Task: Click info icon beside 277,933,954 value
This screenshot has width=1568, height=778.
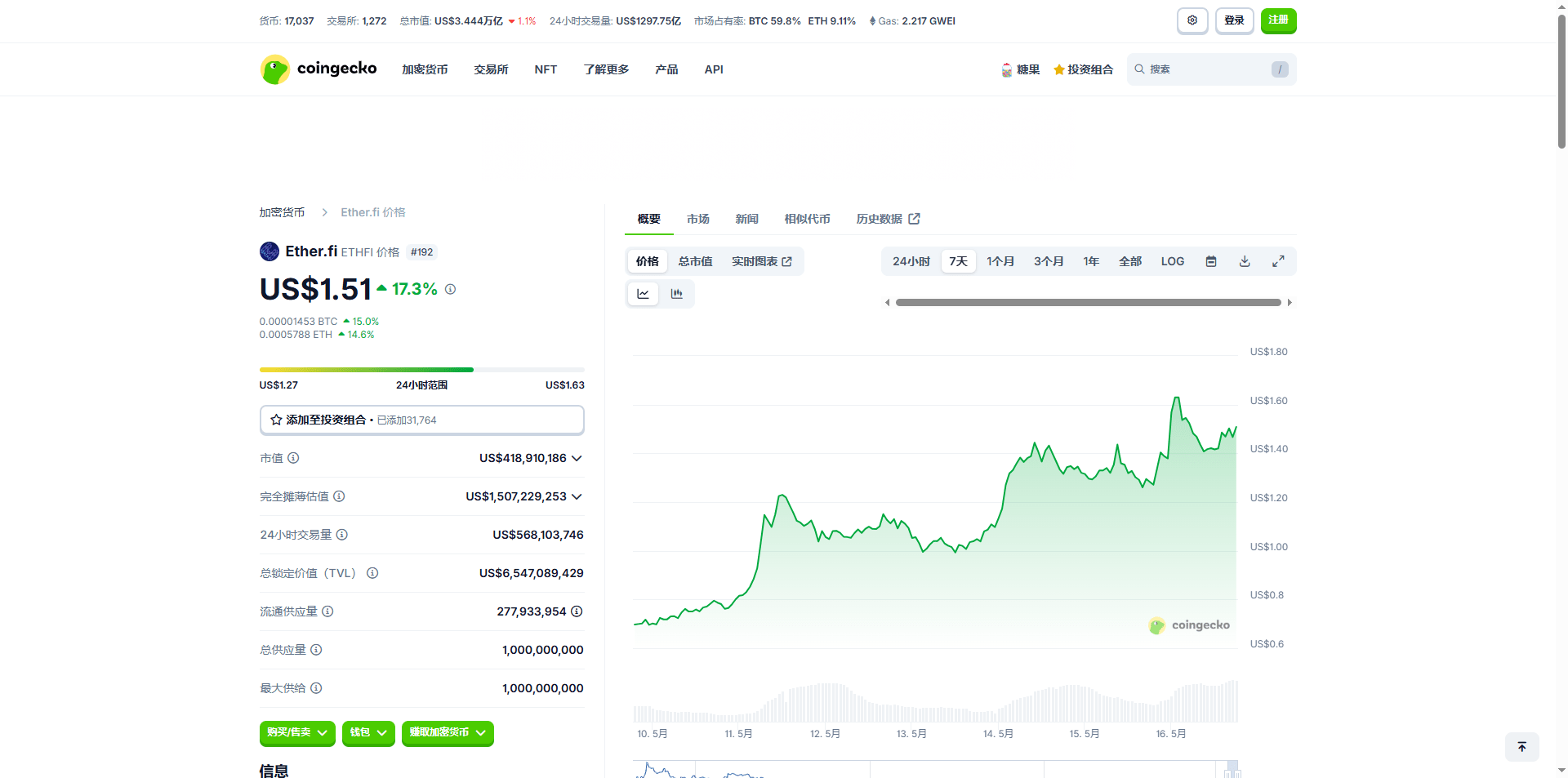Action: coord(577,611)
